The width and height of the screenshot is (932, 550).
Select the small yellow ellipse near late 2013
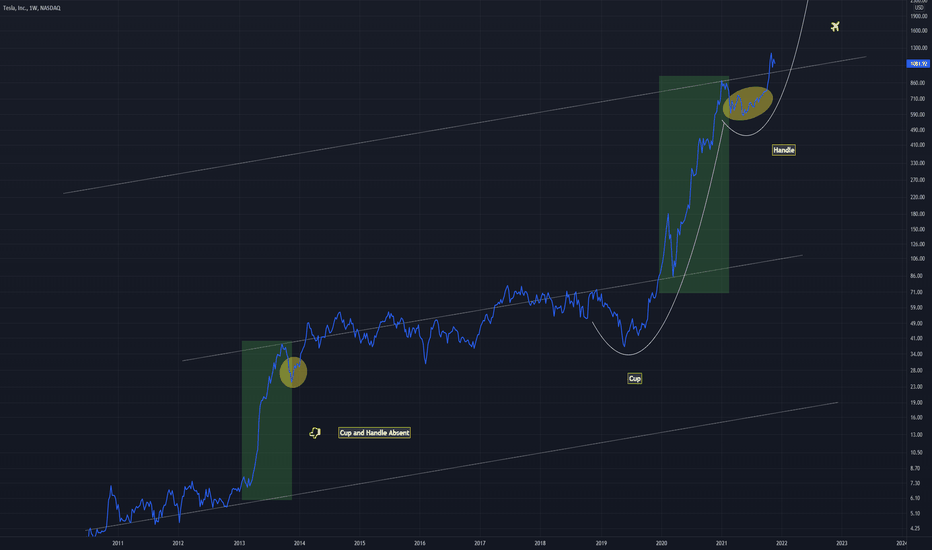[294, 372]
